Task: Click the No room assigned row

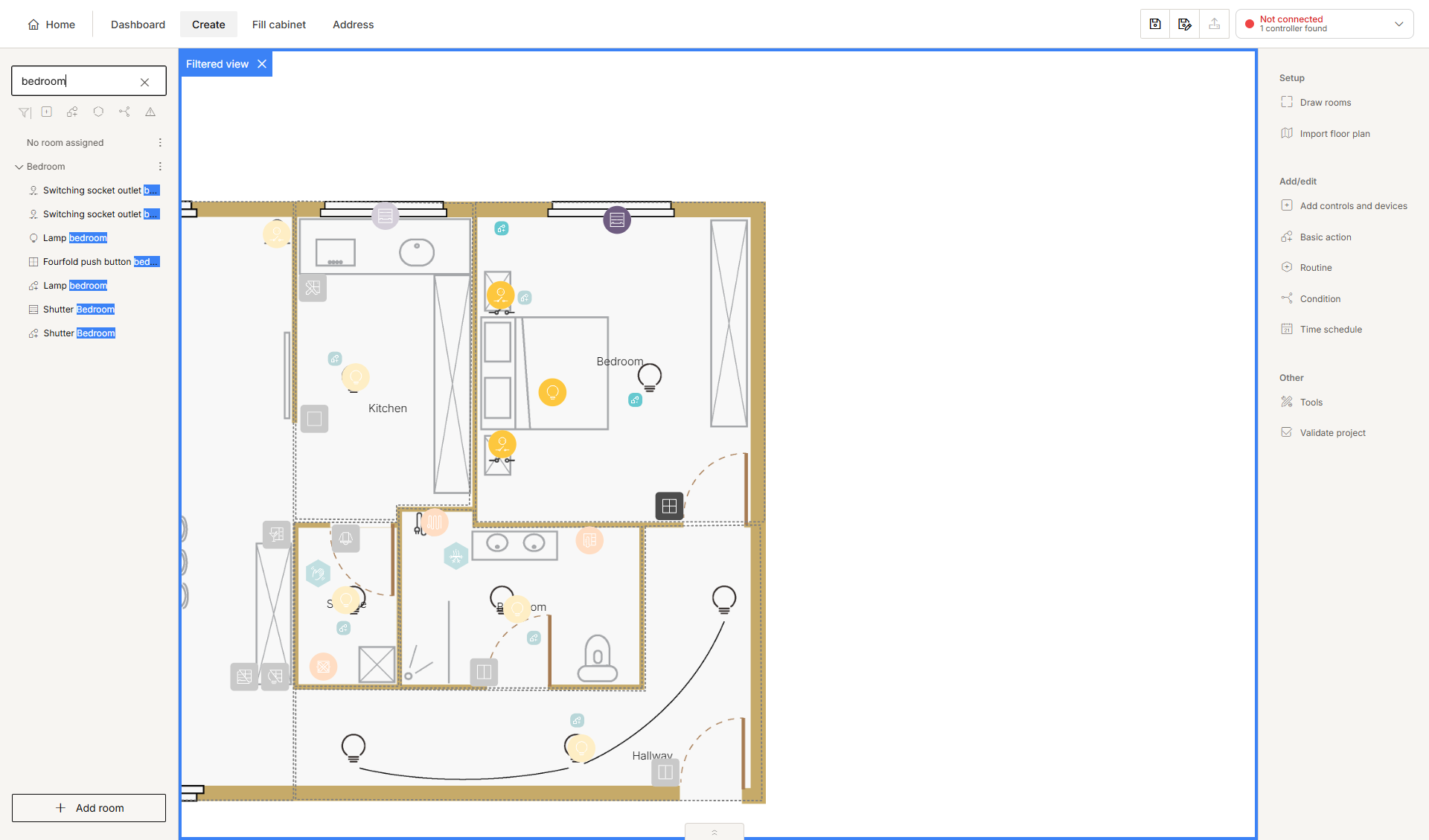Action: [x=89, y=143]
